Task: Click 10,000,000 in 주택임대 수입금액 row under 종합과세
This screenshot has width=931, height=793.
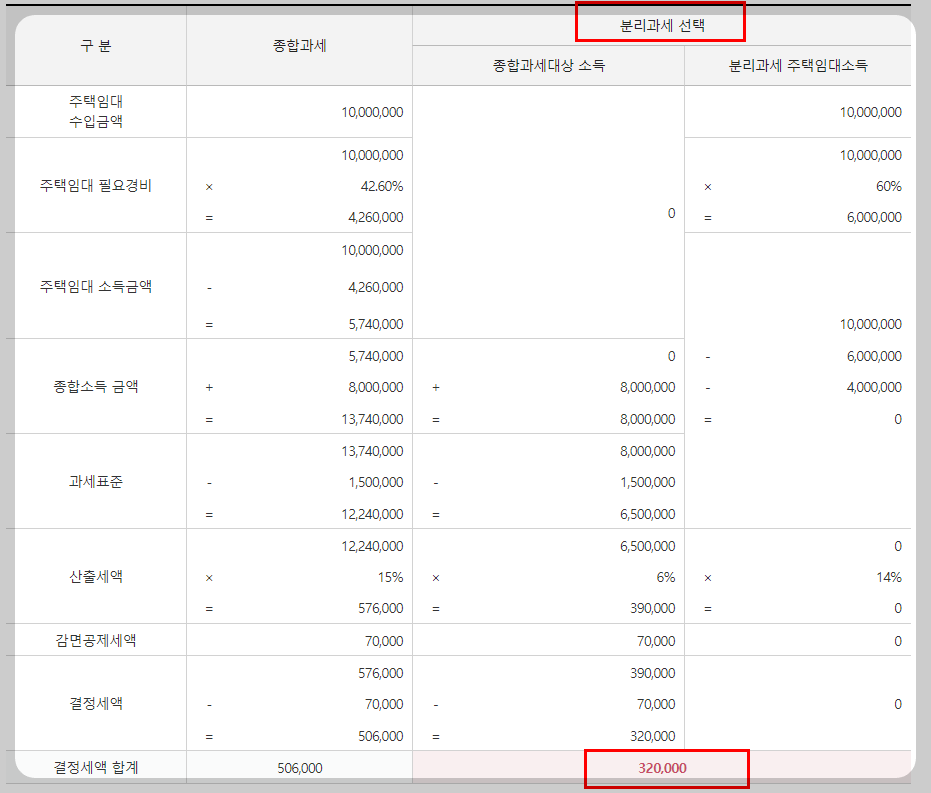Action: click(372, 112)
